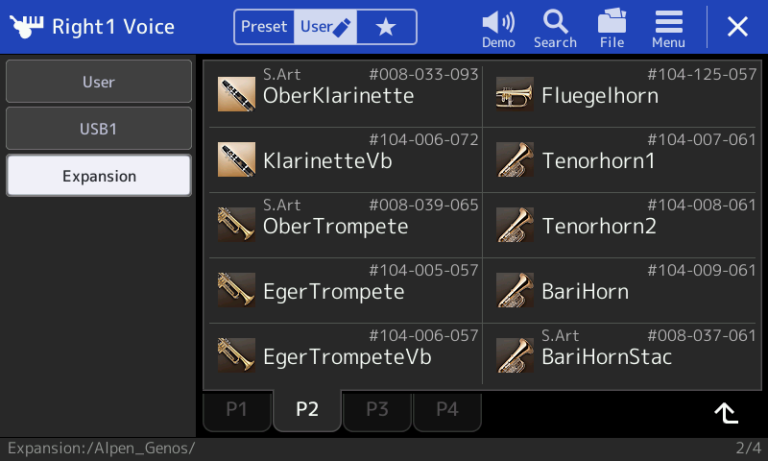Select the USB1 storage button

tap(98, 128)
